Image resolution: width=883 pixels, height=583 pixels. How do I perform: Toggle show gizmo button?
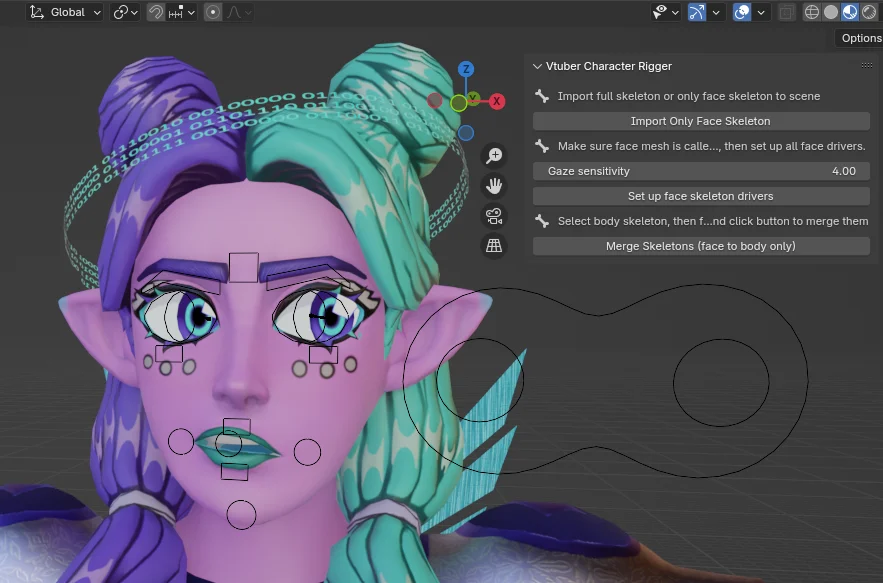(x=697, y=12)
